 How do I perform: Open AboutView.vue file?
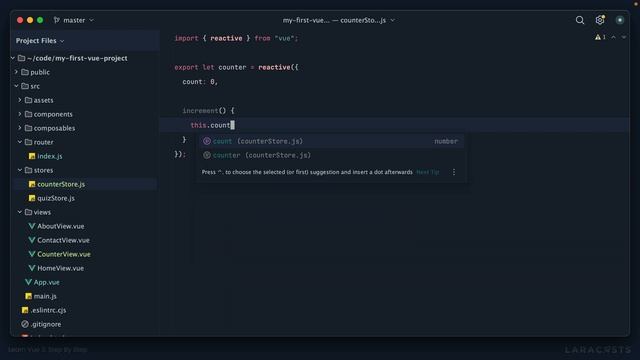[60, 226]
